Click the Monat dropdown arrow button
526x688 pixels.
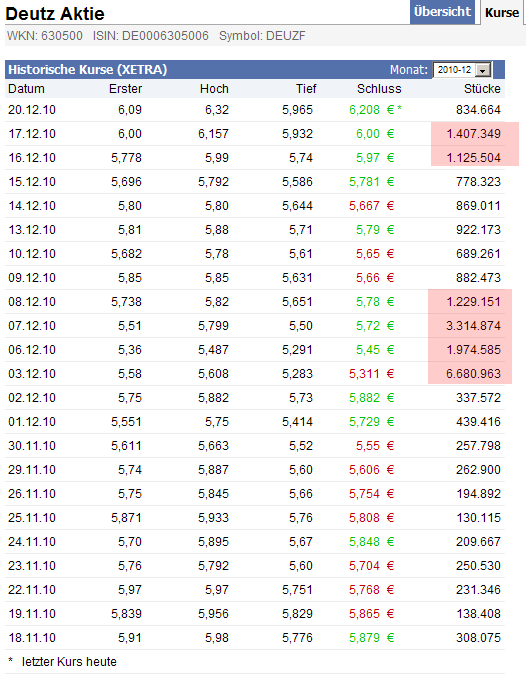pos(483,70)
